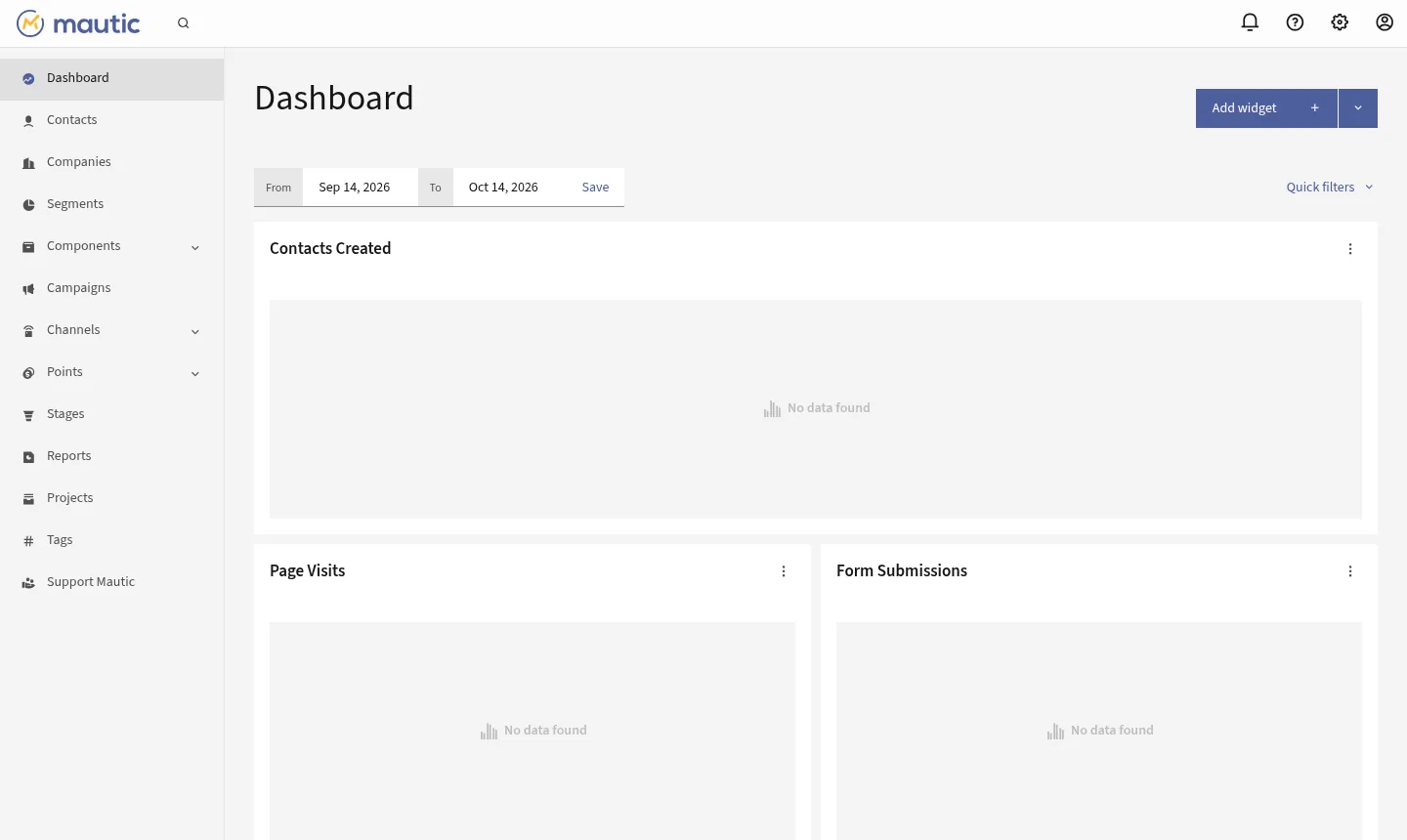1407x840 pixels.
Task: Click the Form Submissions widget title
Action: [902, 570]
